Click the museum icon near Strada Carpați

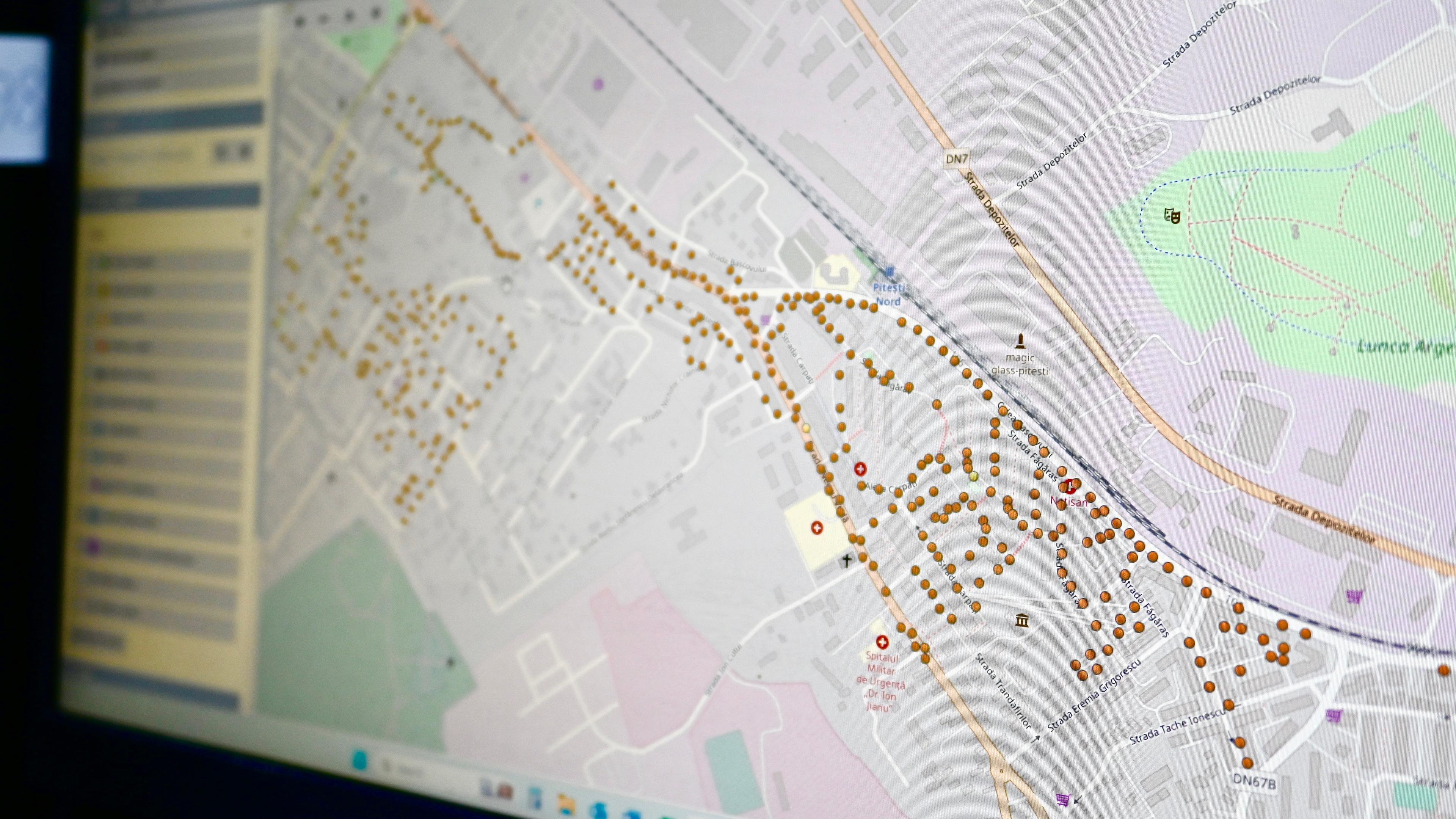(1022, 620)
